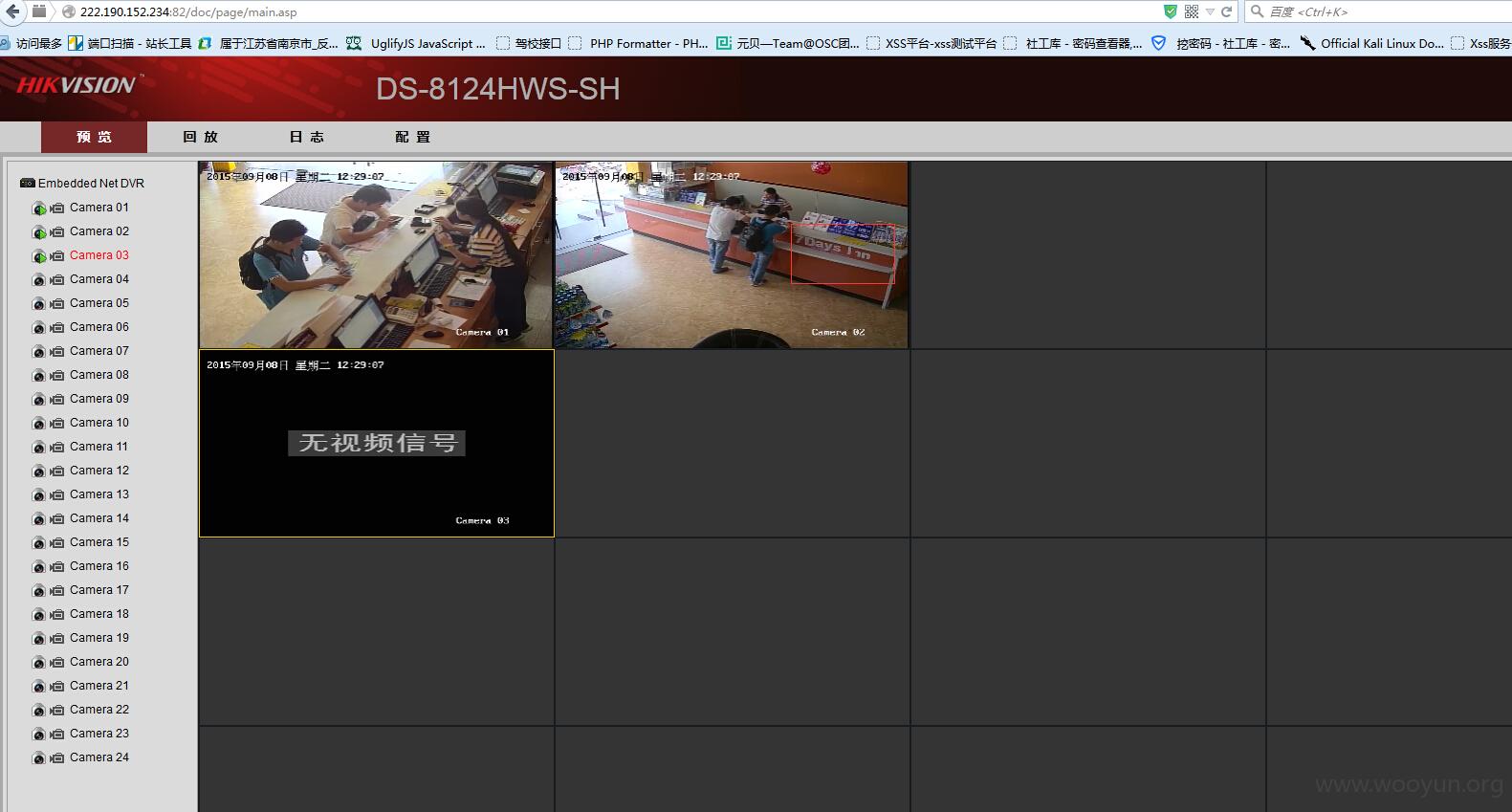The width and height of the screenshot is (1512, 812).
Task: Select Camera 15 in the device tree
Action: [x=99, y=542]
